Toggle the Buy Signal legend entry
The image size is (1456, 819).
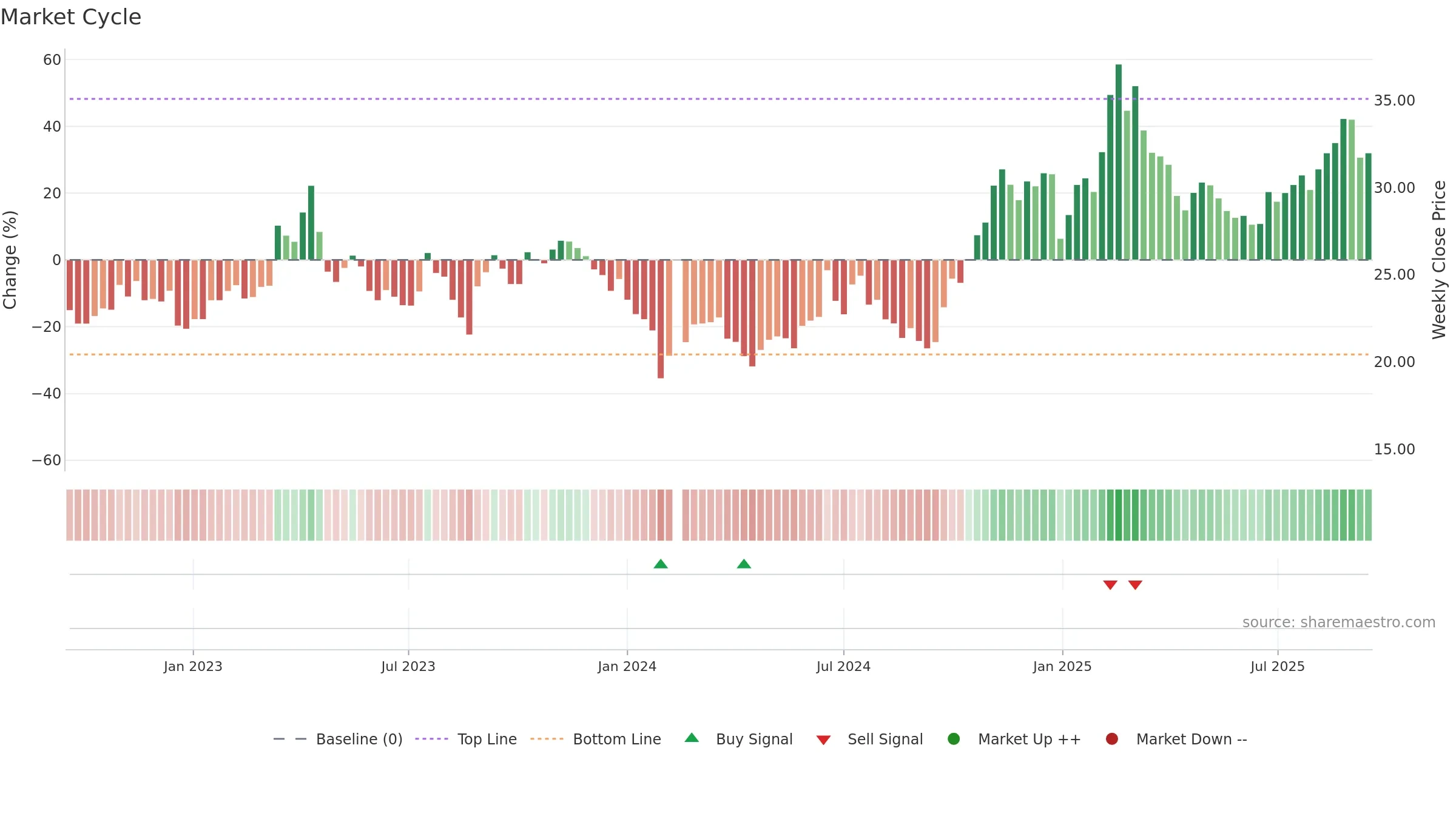coord(738,739)
